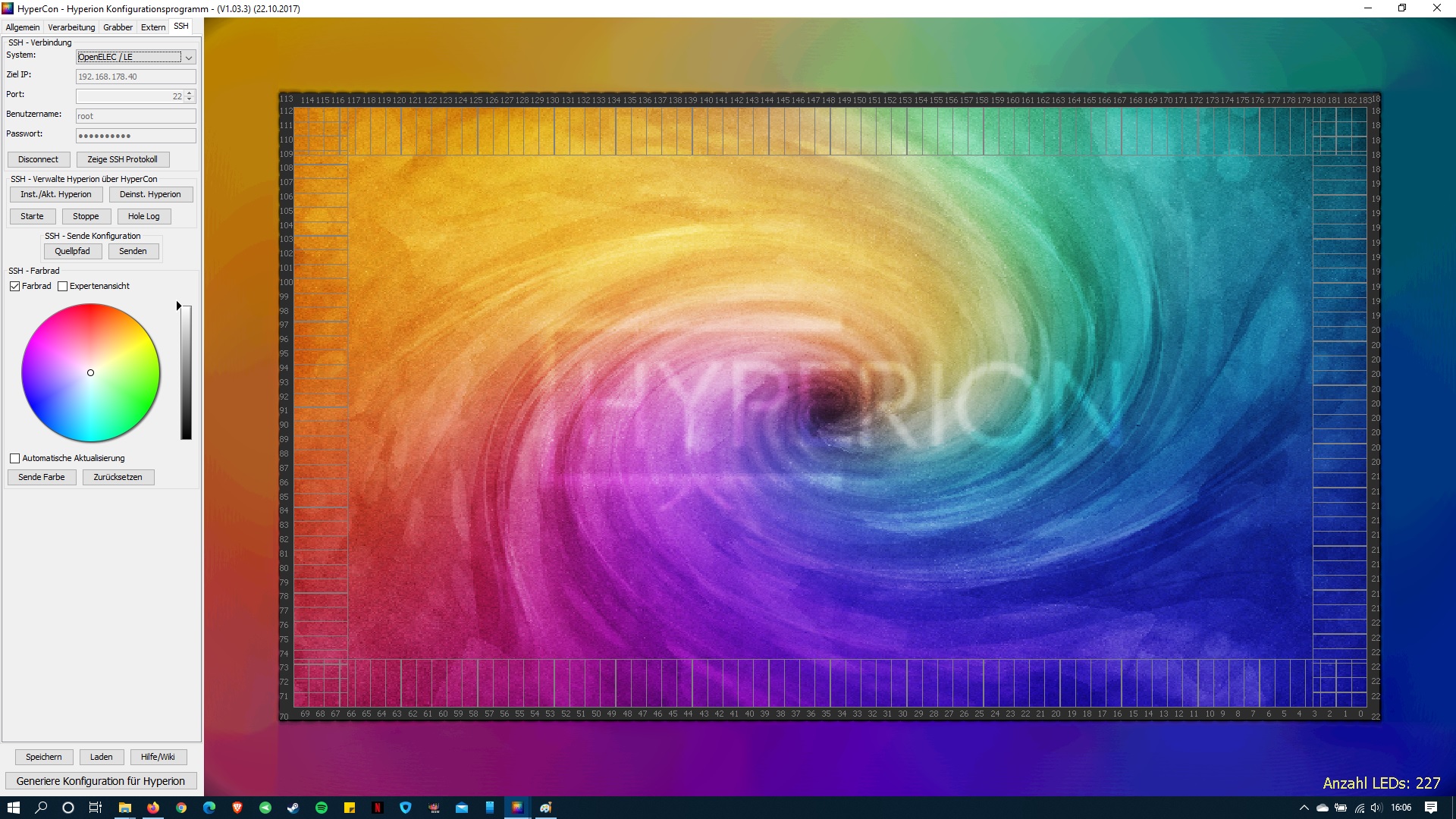Open the System dropdown OpenELEC / LE

[x=136, y=57]
